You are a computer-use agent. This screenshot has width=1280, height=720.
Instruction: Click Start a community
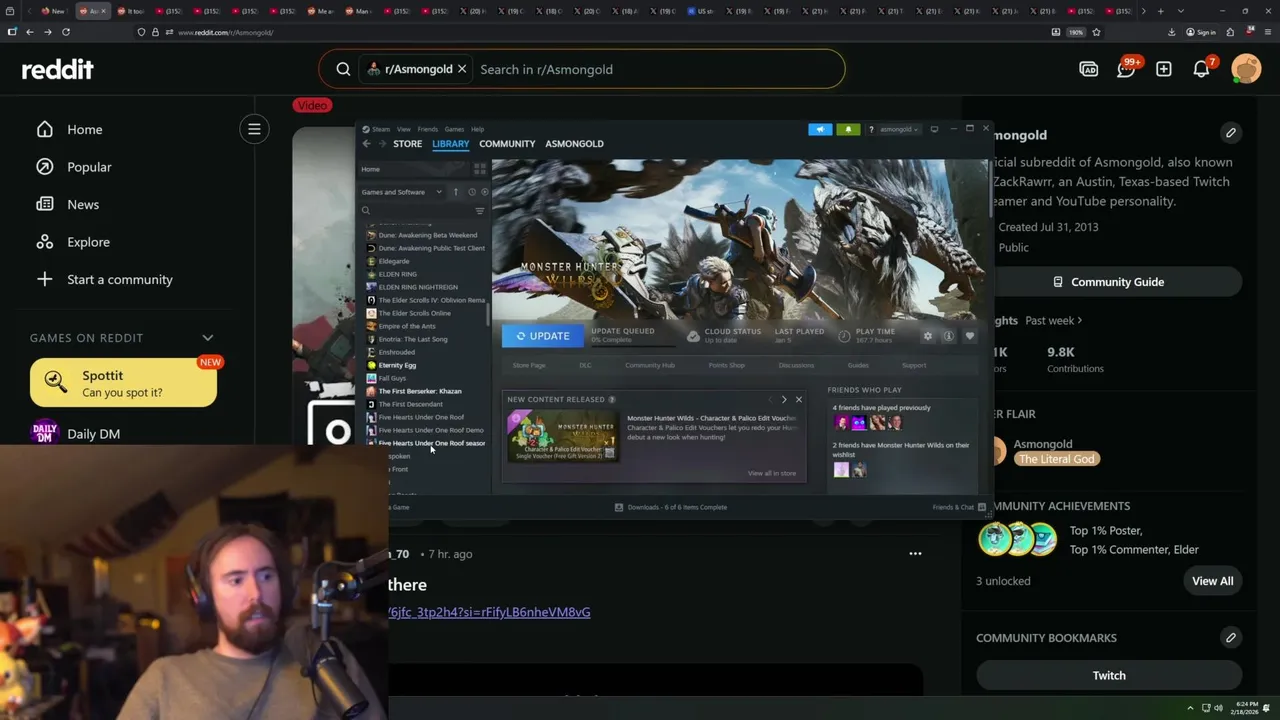(x=104, y=279)
